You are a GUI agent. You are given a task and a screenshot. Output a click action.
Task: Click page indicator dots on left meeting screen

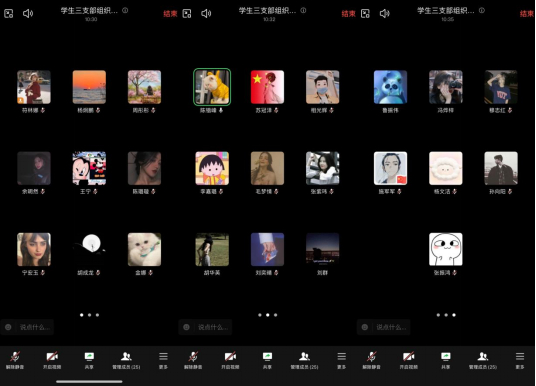89,315
